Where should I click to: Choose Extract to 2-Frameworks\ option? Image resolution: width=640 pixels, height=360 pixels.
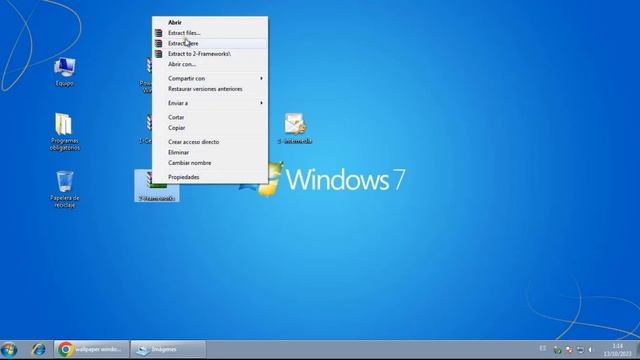click(x=210, y=53)
